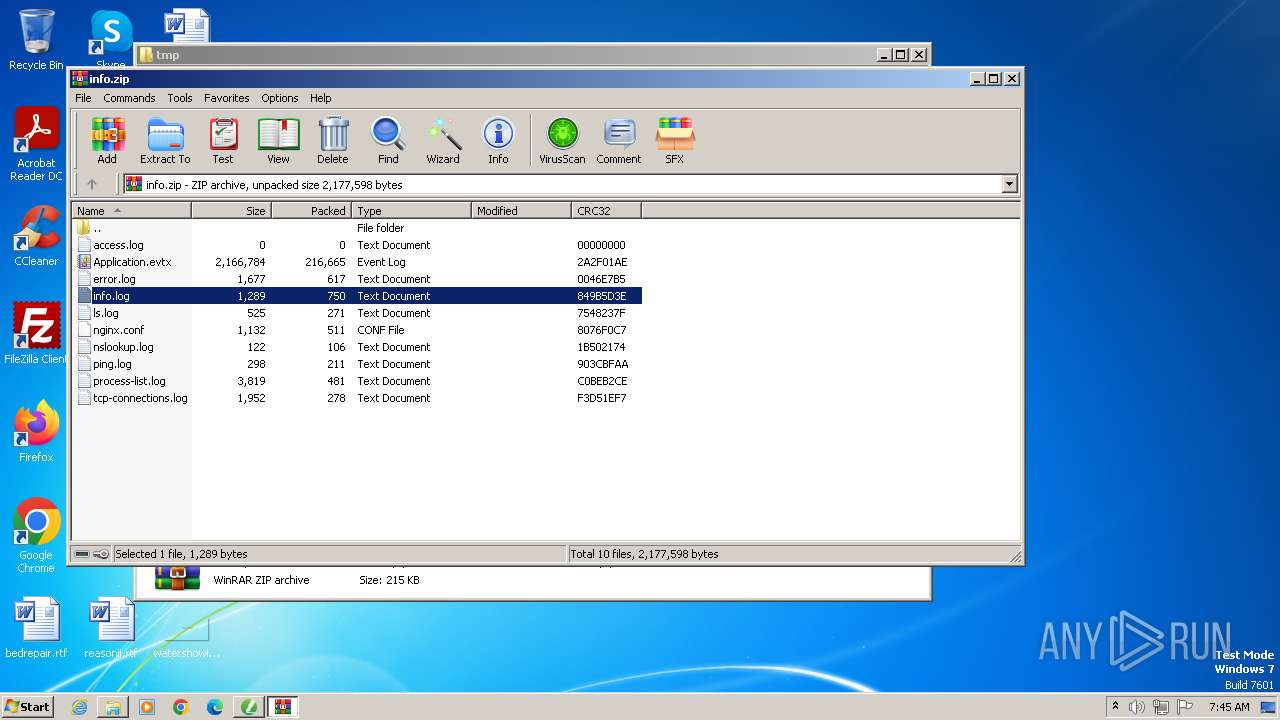
Task: Show hidden system tray icons
Action: tap(1115, 707)
